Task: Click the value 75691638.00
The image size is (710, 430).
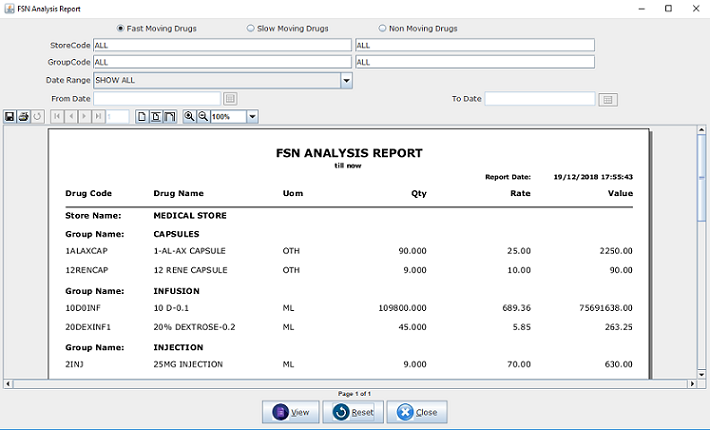Action: 606,308
